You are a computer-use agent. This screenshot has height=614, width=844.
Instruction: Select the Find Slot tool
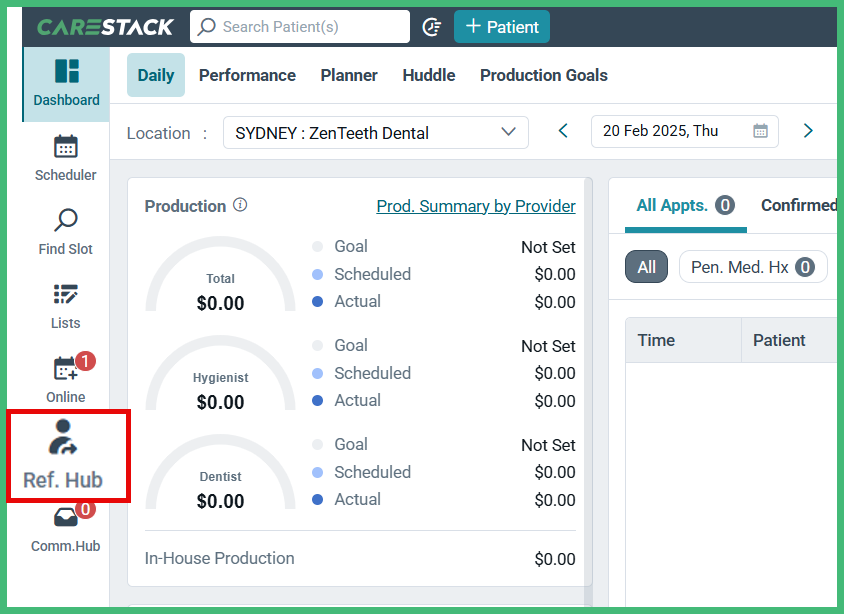point(65,233)
